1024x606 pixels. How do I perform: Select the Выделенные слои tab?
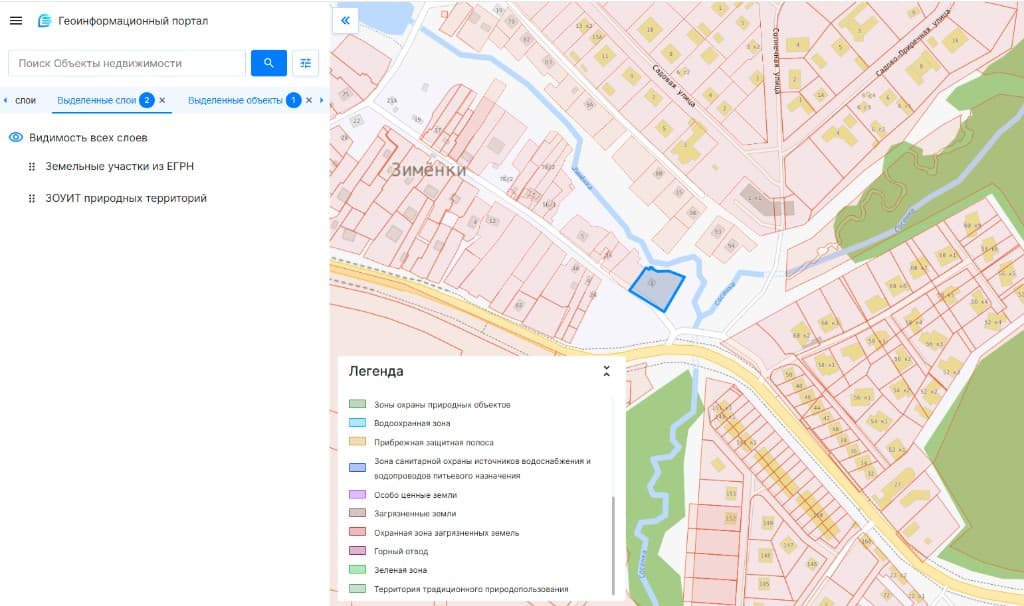coord(97,101)
